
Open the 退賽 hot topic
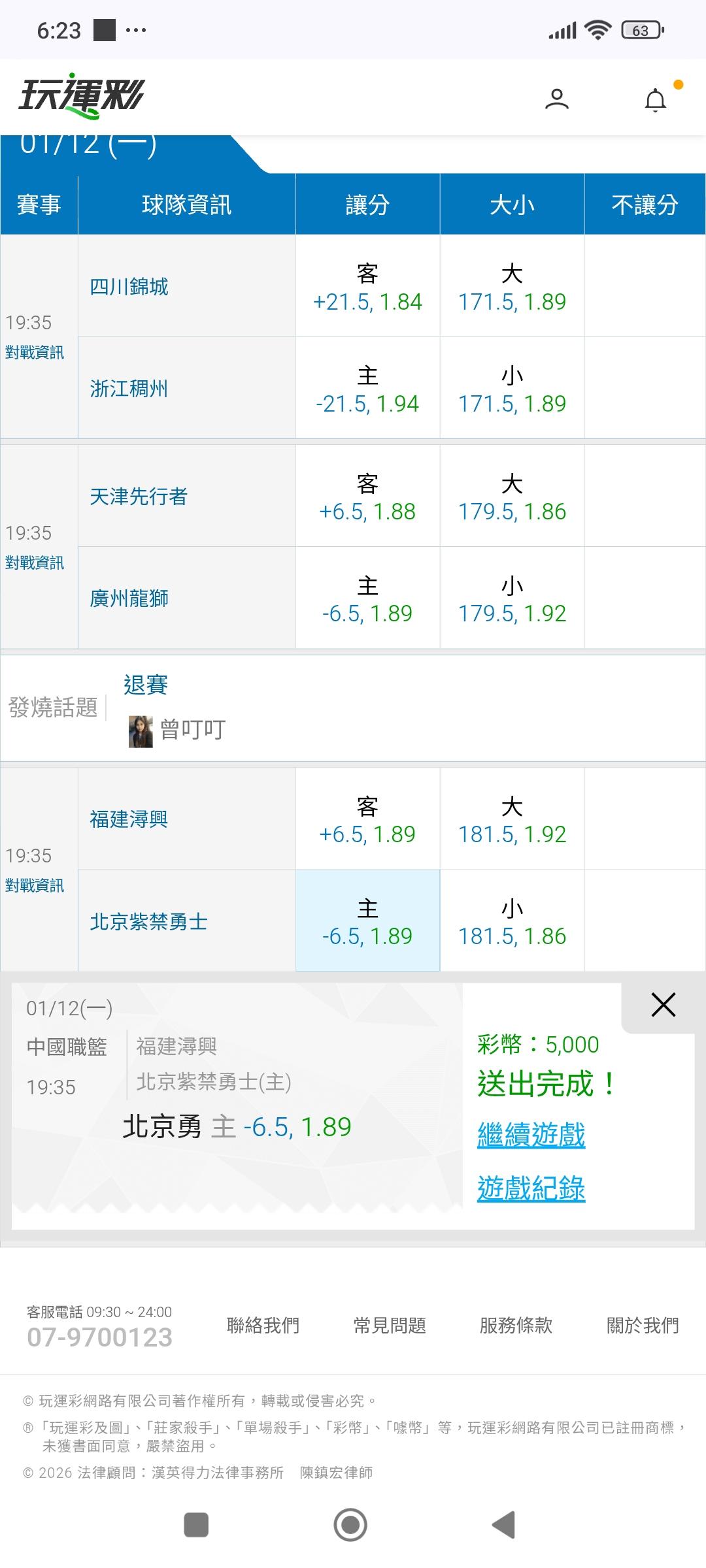[146, 685]
